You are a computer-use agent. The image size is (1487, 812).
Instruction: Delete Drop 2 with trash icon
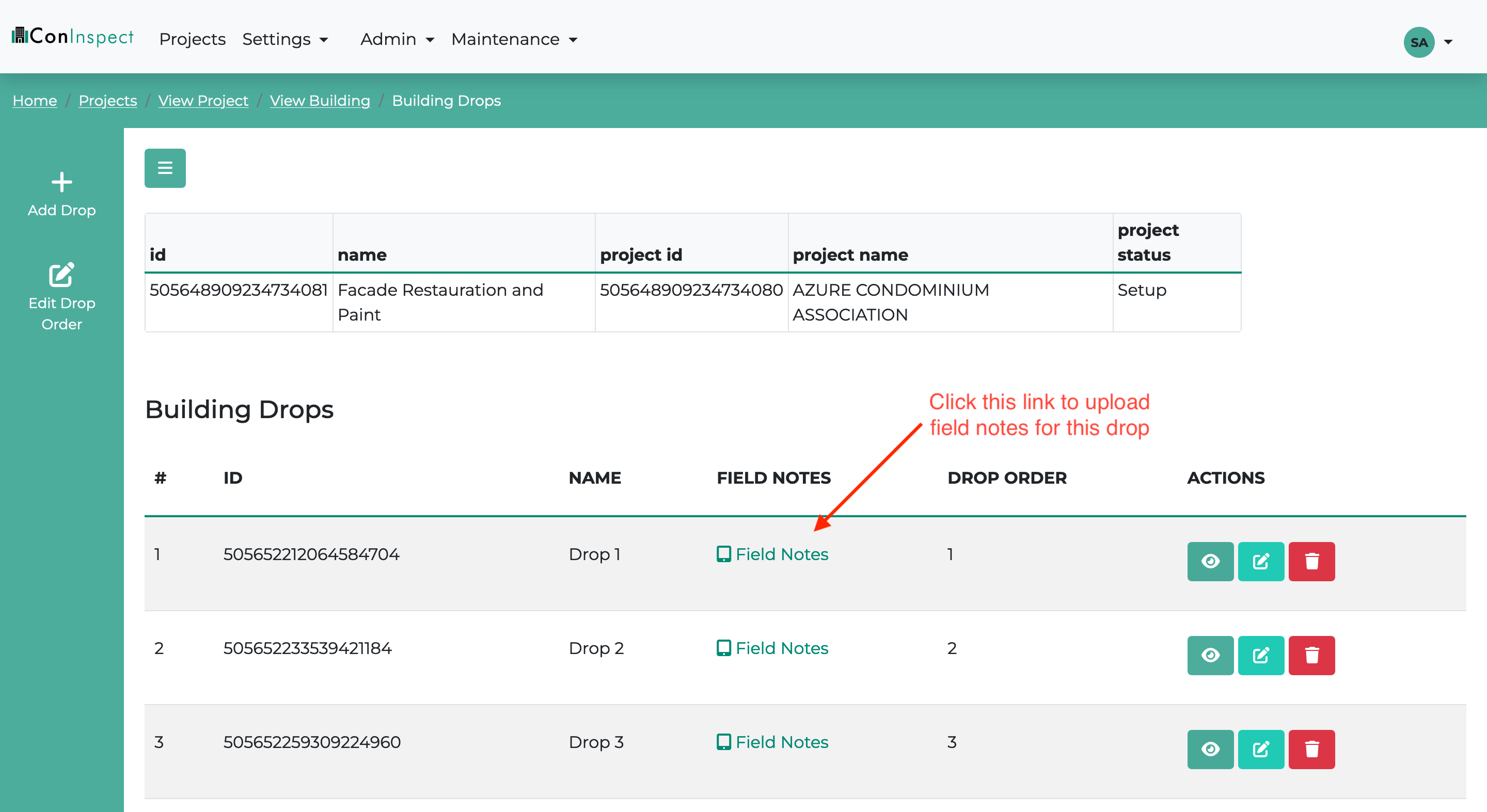pyautogui.click(x=1311, y=655)
